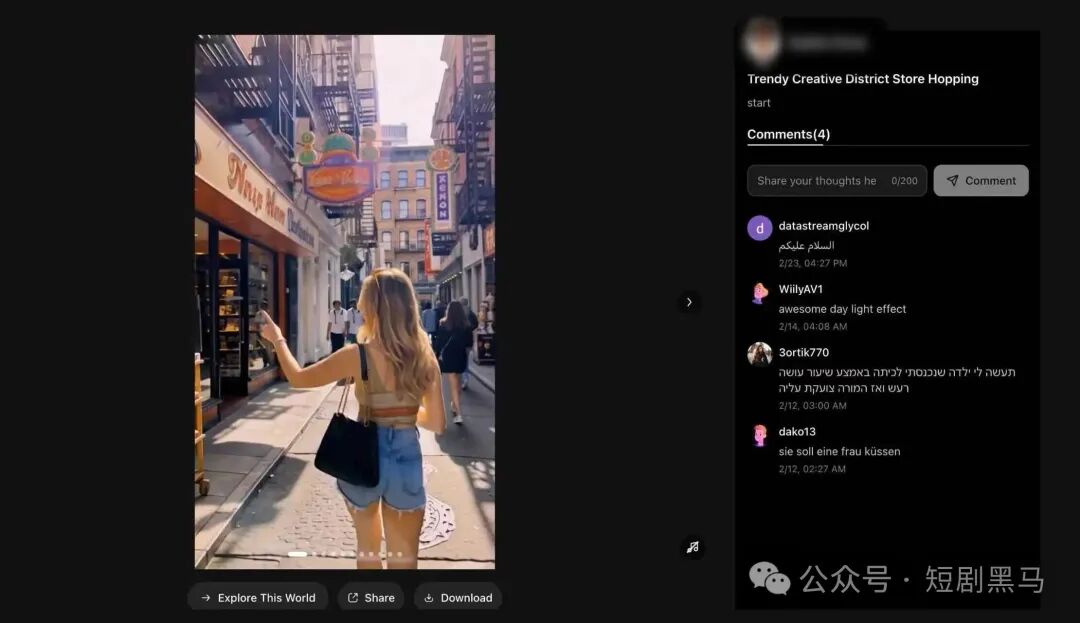Click the 3ortik770 username
Image resolution: width=1080 pixels, height=623 pixels.
(x=804, y=352)
